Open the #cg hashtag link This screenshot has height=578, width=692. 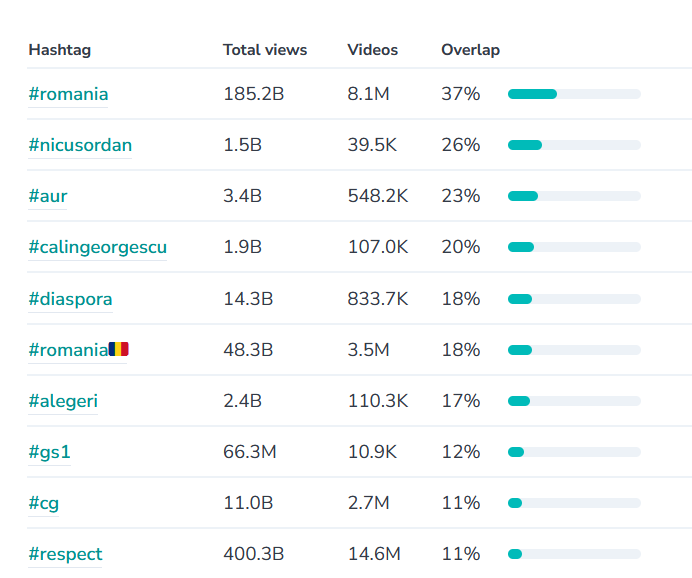tap(43, 503)
